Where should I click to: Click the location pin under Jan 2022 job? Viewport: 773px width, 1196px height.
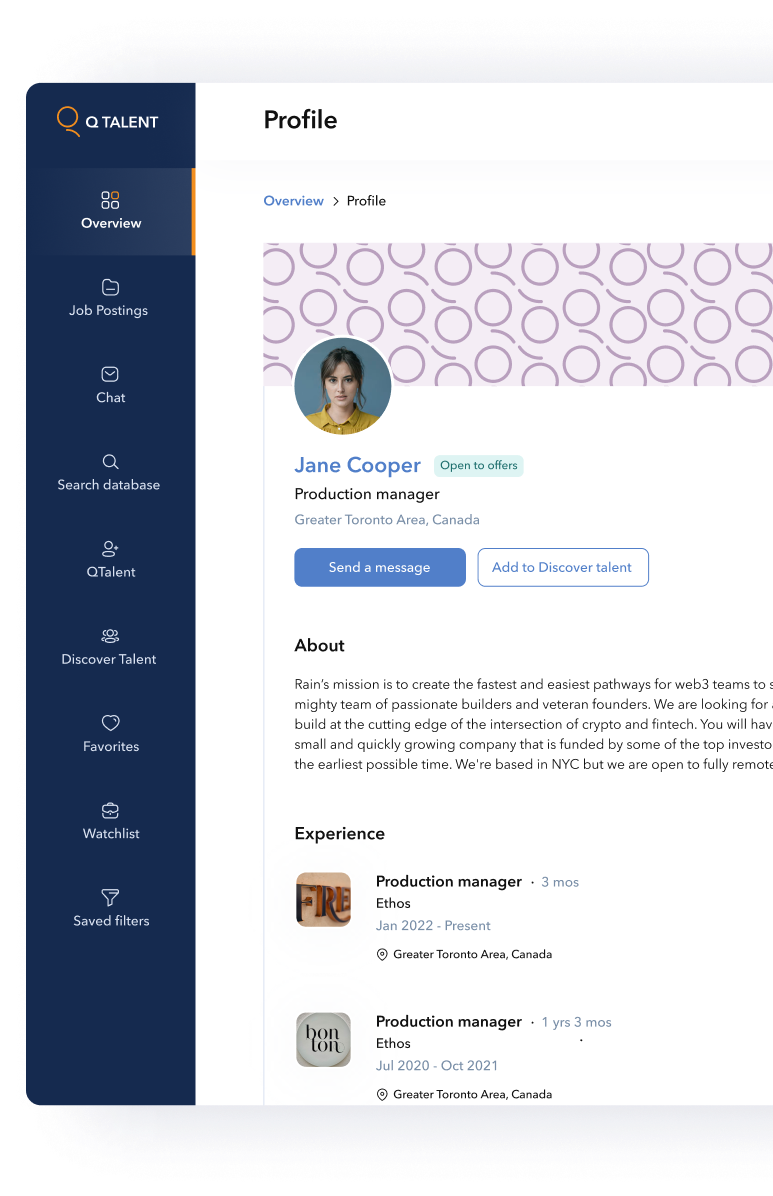[x=382, y=955]
